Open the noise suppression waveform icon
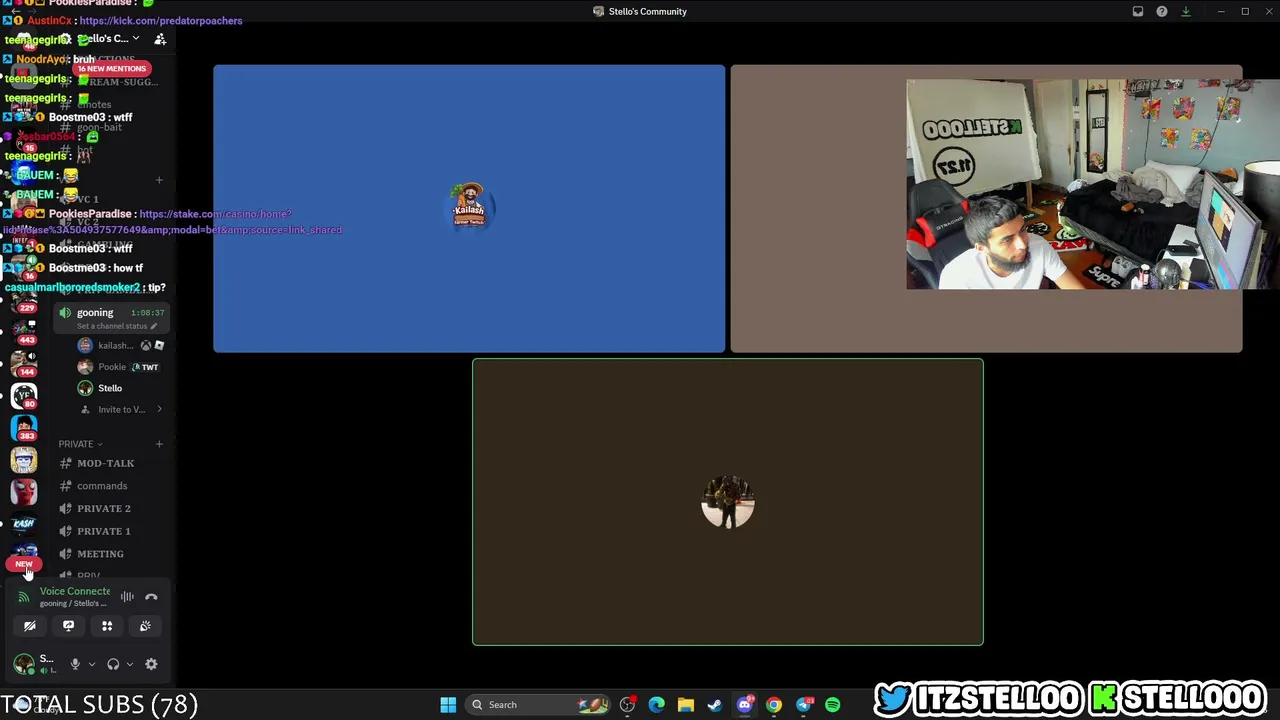Image resolution: width=1280 pixels, height=720 pixels. 127,597
